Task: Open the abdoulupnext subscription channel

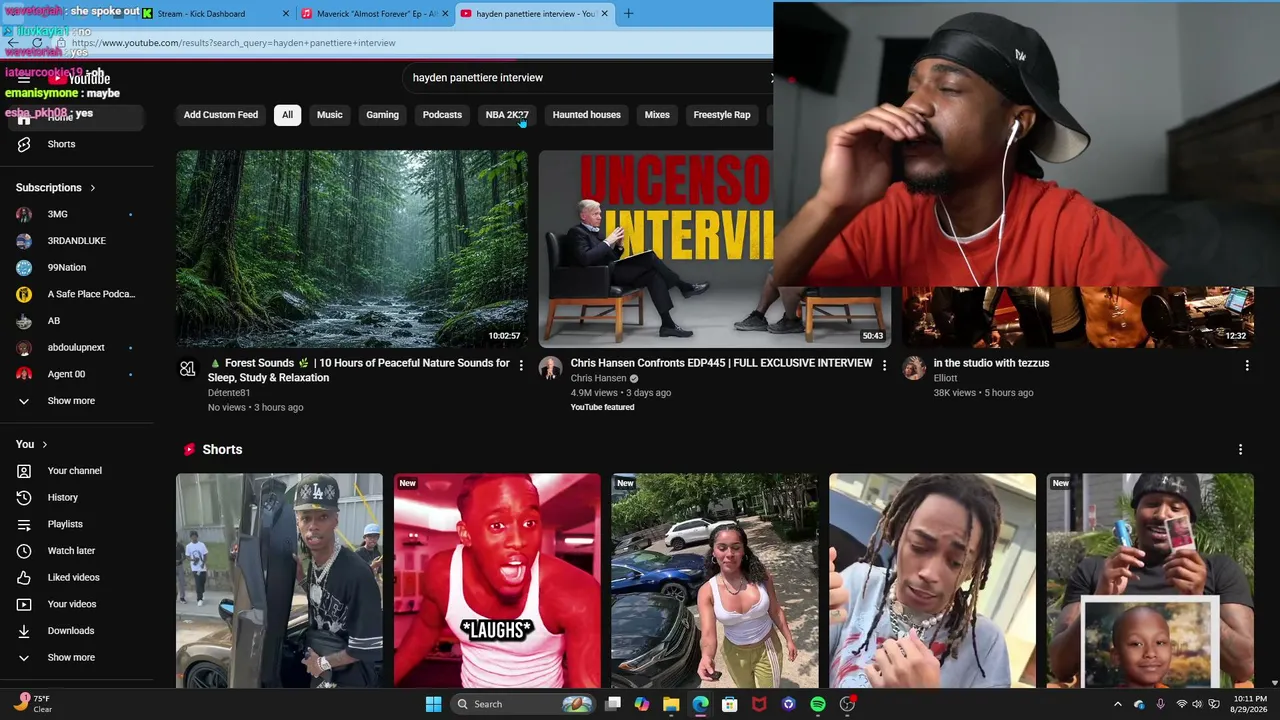Action: pos(75,348)
